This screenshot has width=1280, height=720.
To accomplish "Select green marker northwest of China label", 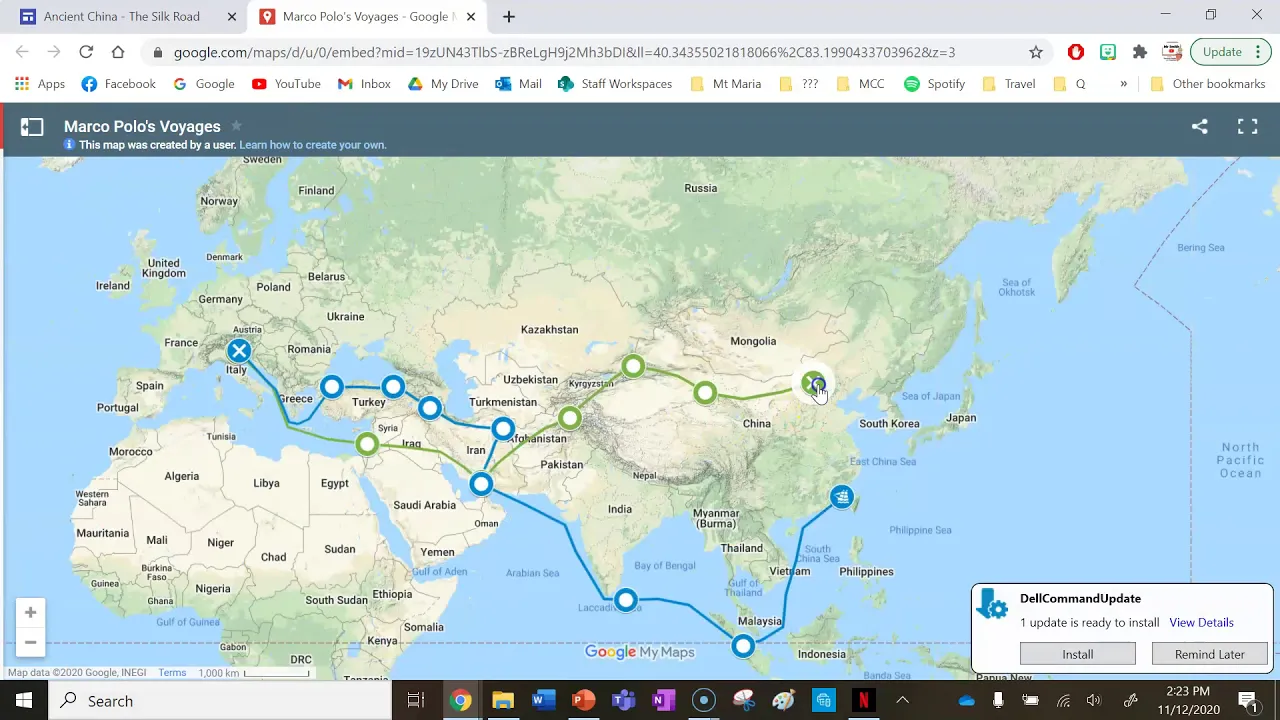I will pyautogui.click(x=705, y=393).
